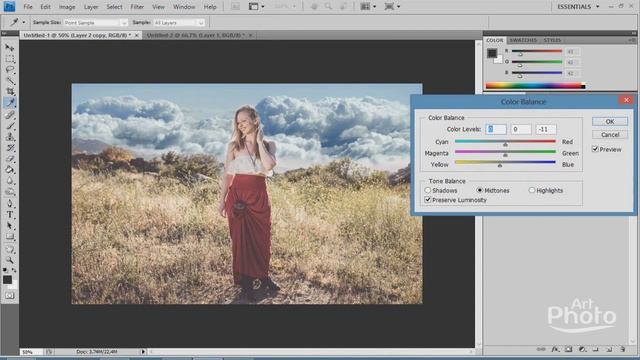Select the Midtones radio button
Image resolution: width=640 pixels, height=360 pixels.
tap(480, 190)
